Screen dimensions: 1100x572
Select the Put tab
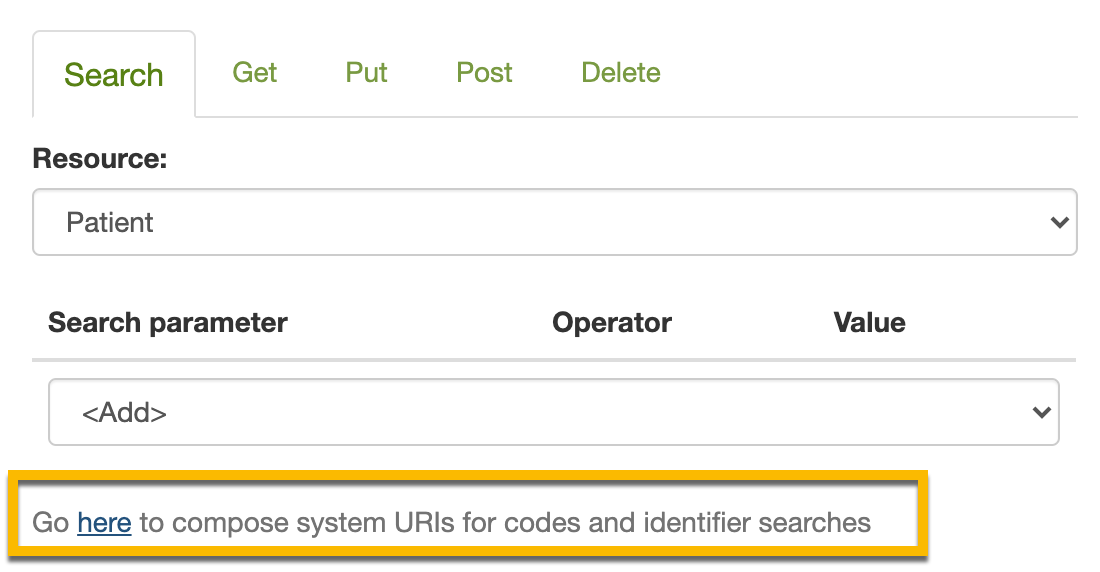(366, 72)
